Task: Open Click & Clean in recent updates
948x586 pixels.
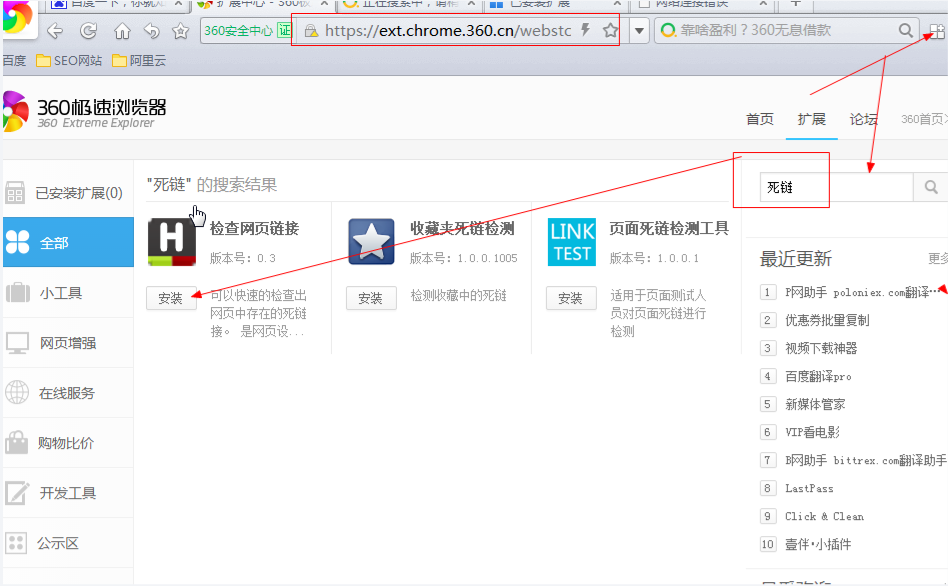Action: [x=824, y=516]
